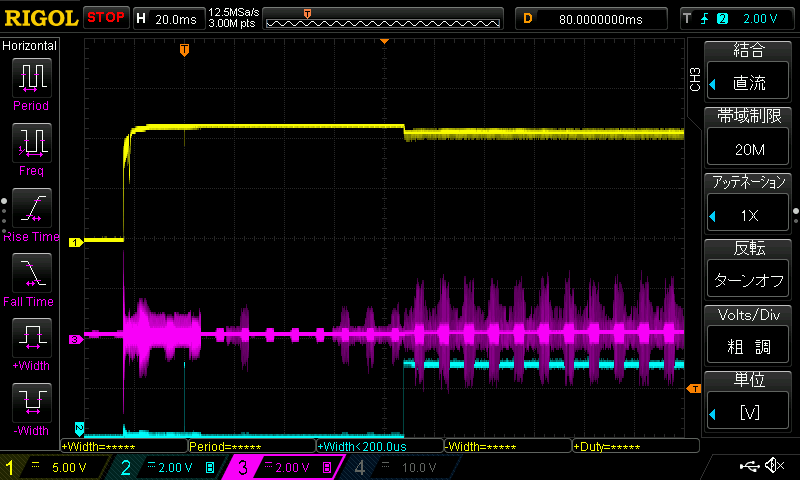Click the CH3 side menu tab label
800x480 pixels.
tap(695, 79)
